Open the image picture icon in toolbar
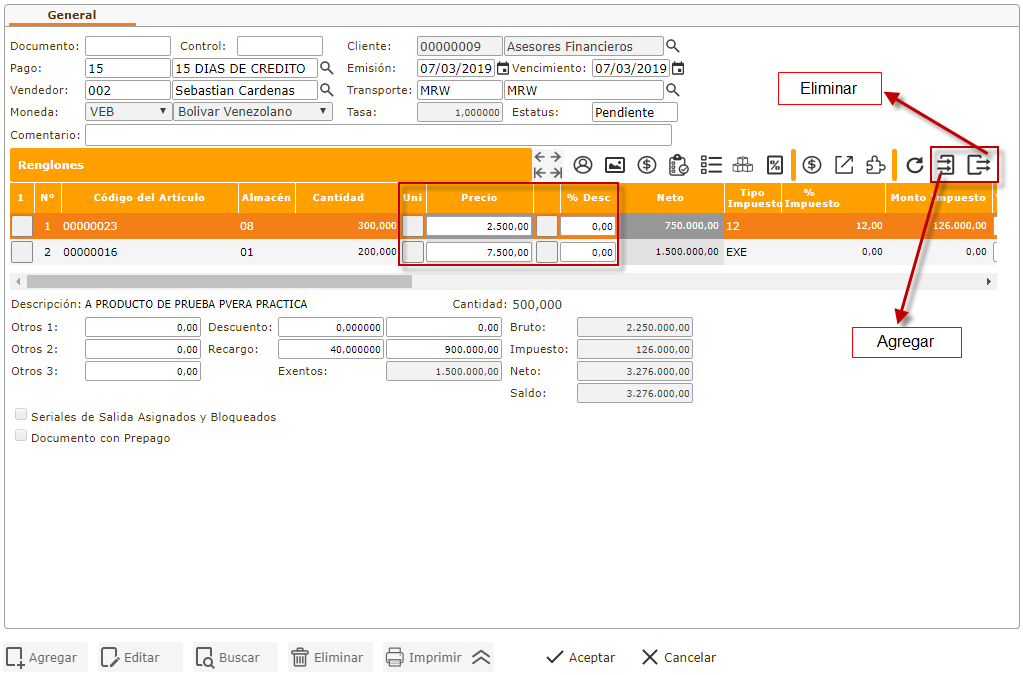 (615, 165)
